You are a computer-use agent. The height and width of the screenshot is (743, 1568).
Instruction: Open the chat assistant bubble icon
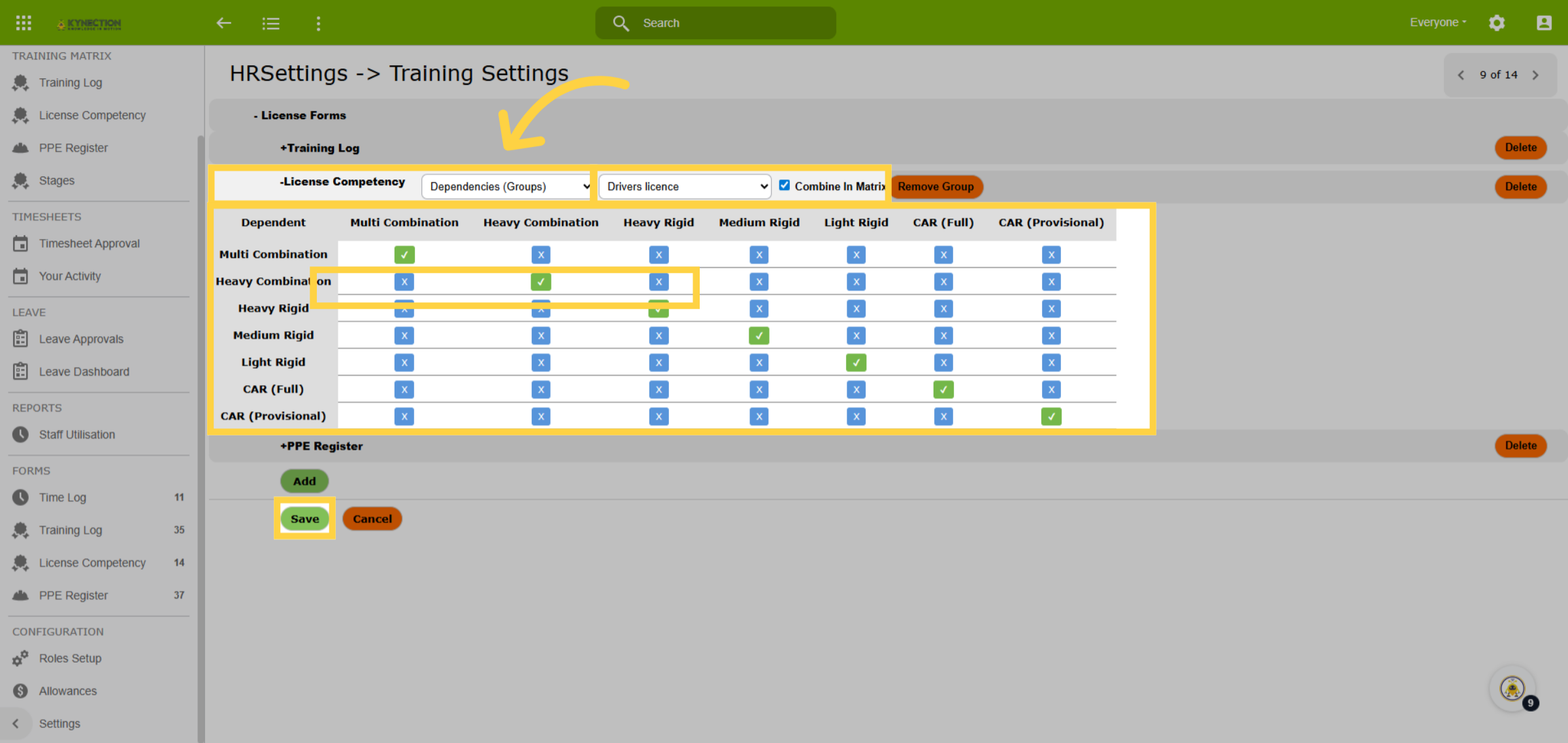tap(1512, 688)
